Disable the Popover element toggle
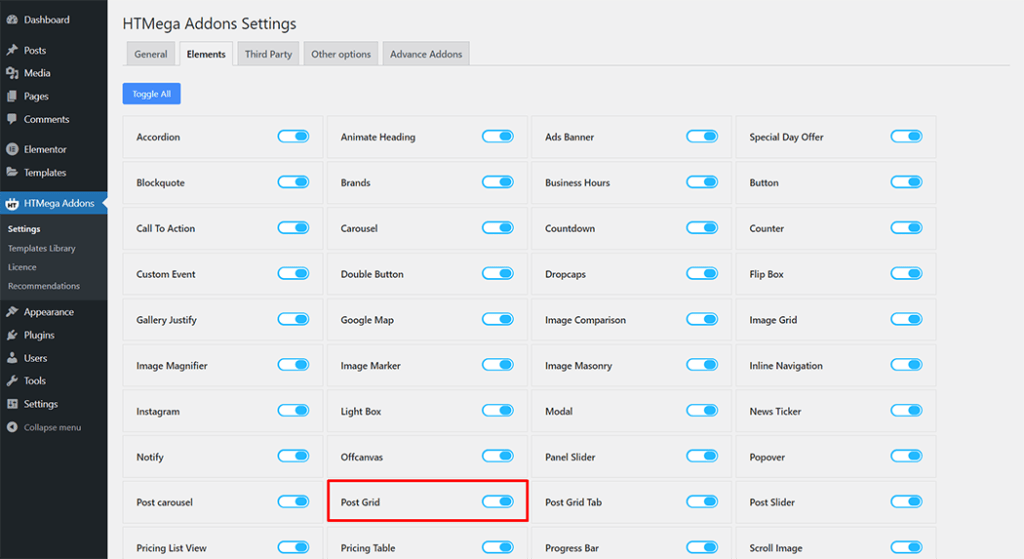Viewport: 1024px width, 559px height. [x=906, y=456]
